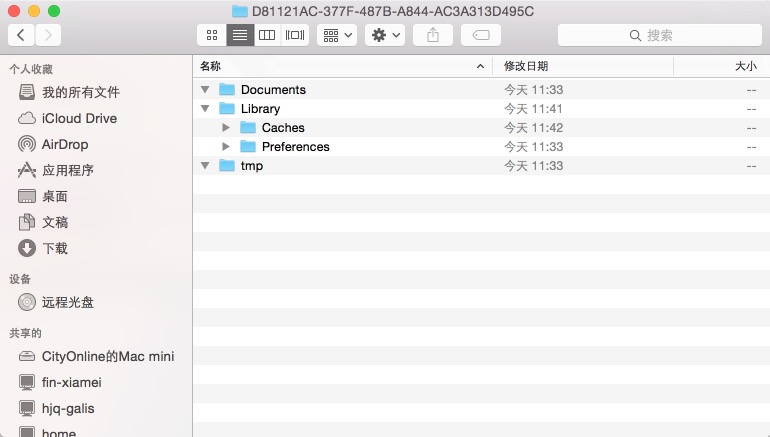This screenshot has height=437, width=770.
Task: Switch to Cover Flow view
Action: [295, 35]
